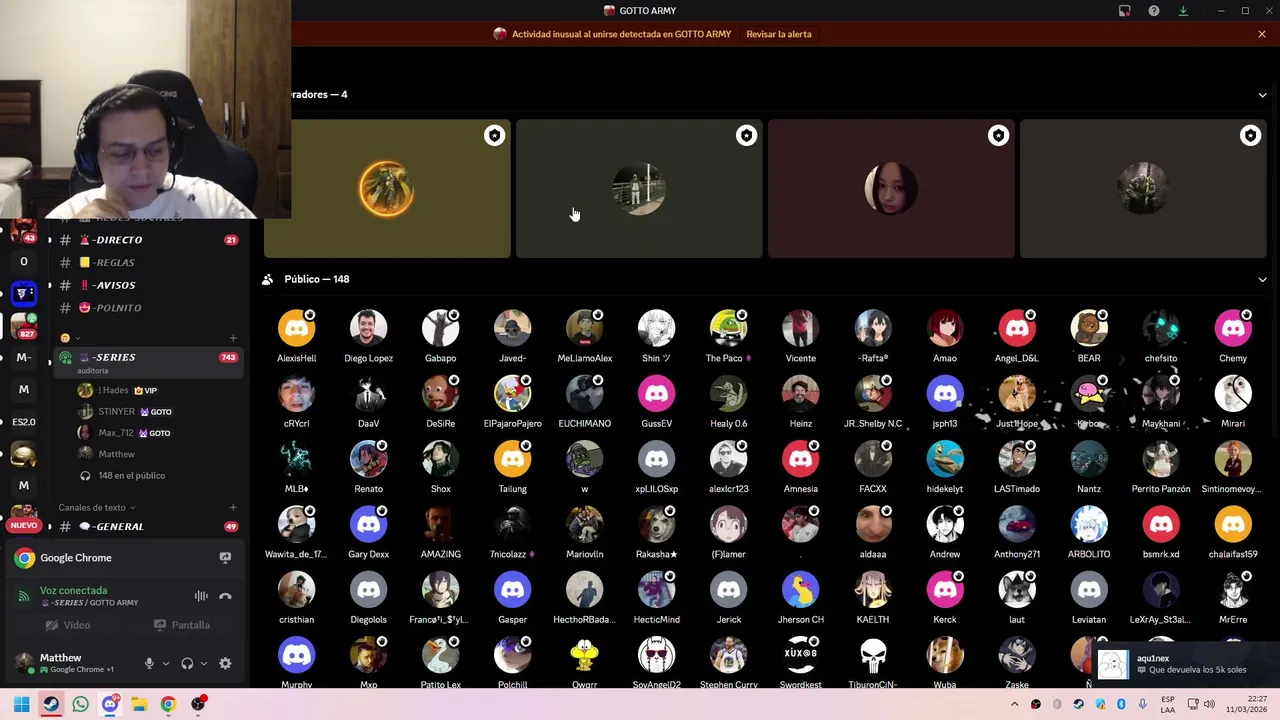The image size is (1280, 720).
Task: Add a channel to 'Canales de texto'
Action: tap(233, 508)
